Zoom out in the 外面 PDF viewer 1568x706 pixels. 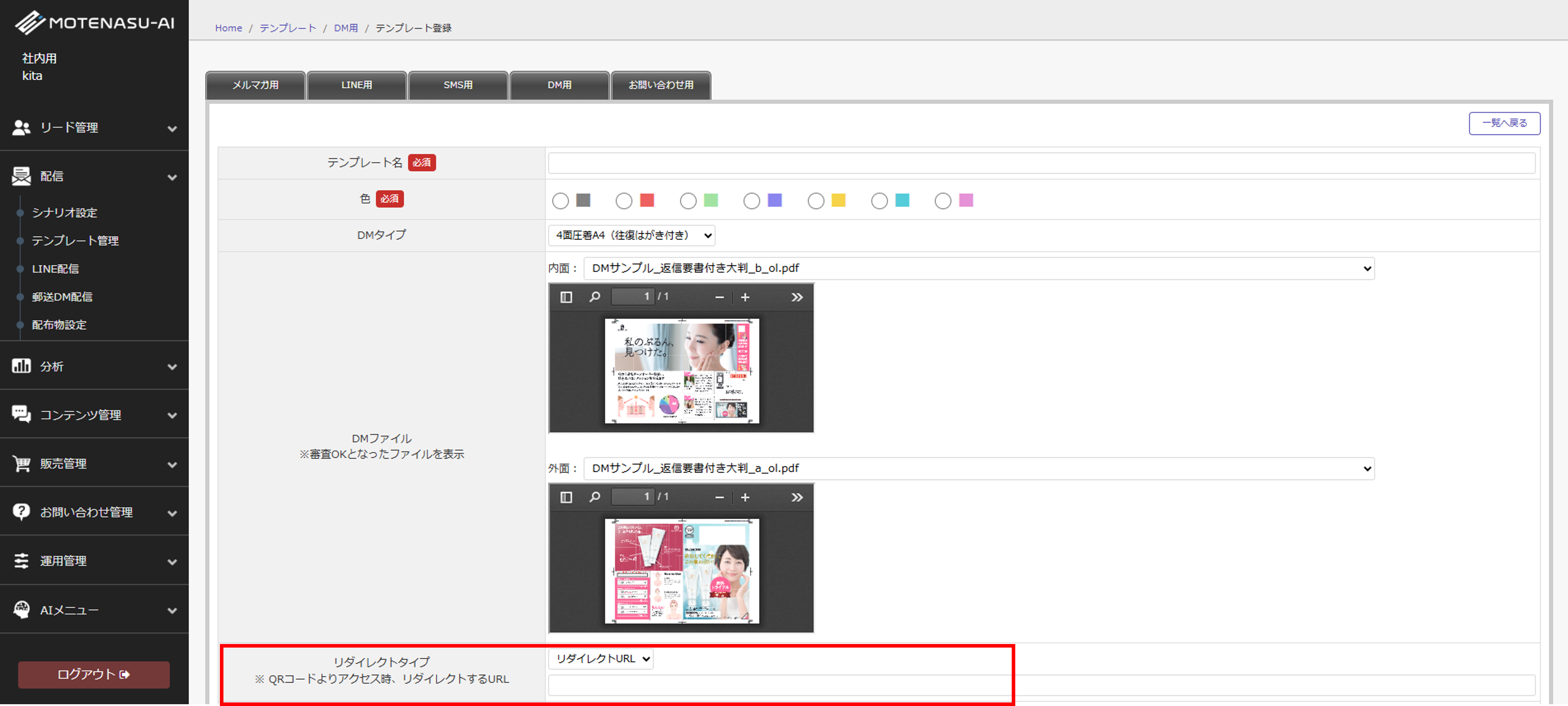719,497
